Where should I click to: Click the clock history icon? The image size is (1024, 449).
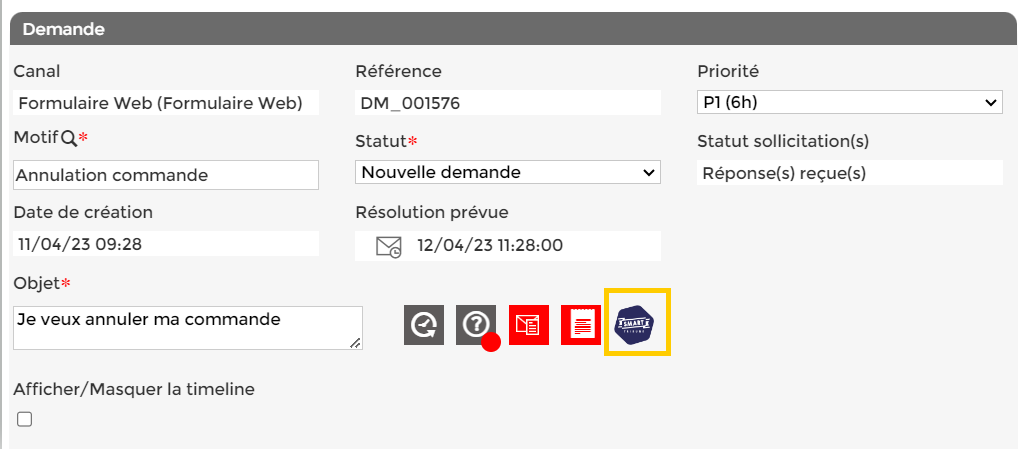pyautogui.click(x=424, y=325)
